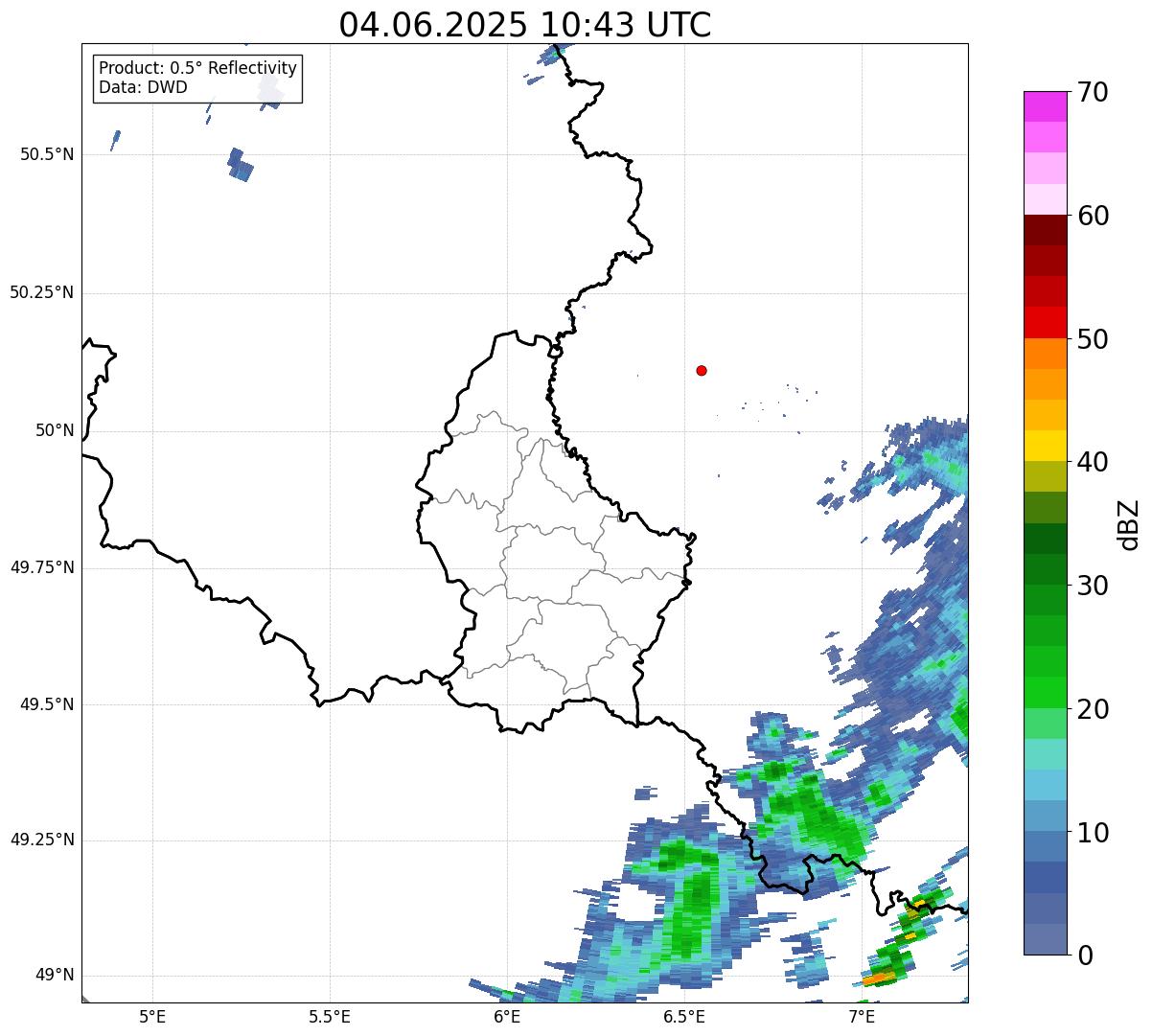Viewport: 1152px width, 1036px height.
Task: Click the 20 tick on colorbar
Action: click(x=1093, y=709)
